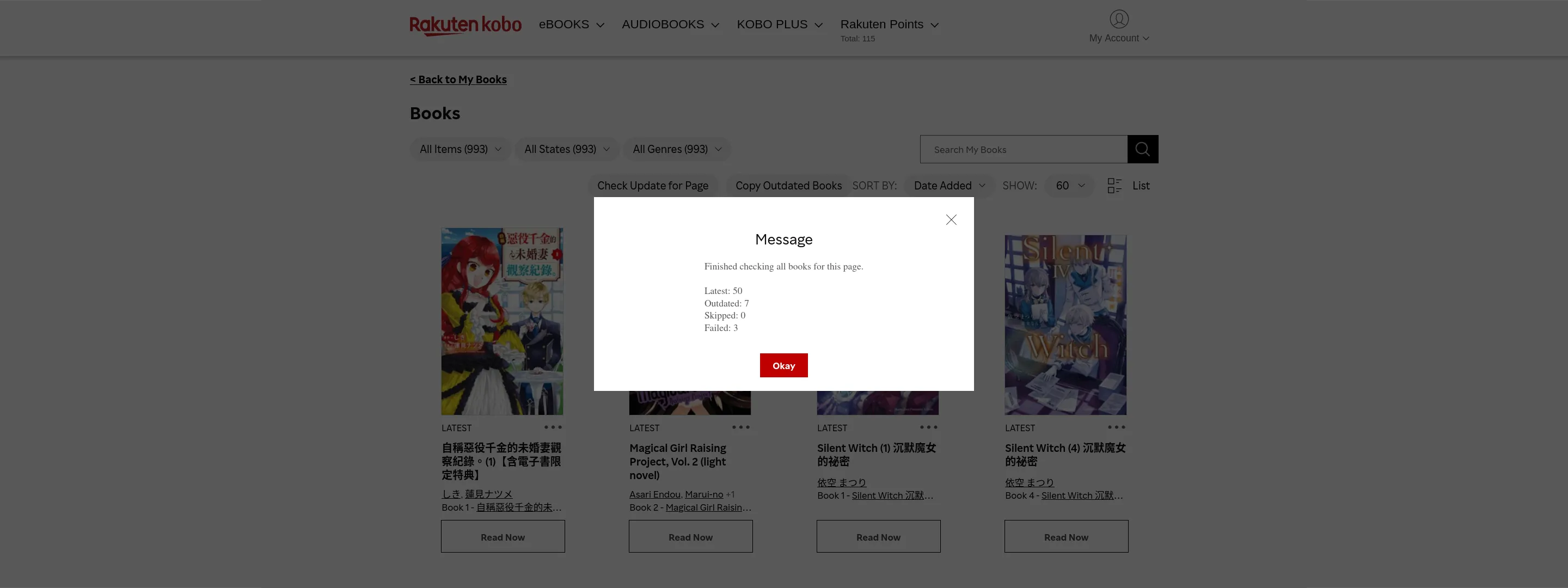The height and width of the screenshot is (588, 1568).
Task: Click the Silent Witch IV cover thumbnail
Action: pyautogui.click(x=1065, y=324)
